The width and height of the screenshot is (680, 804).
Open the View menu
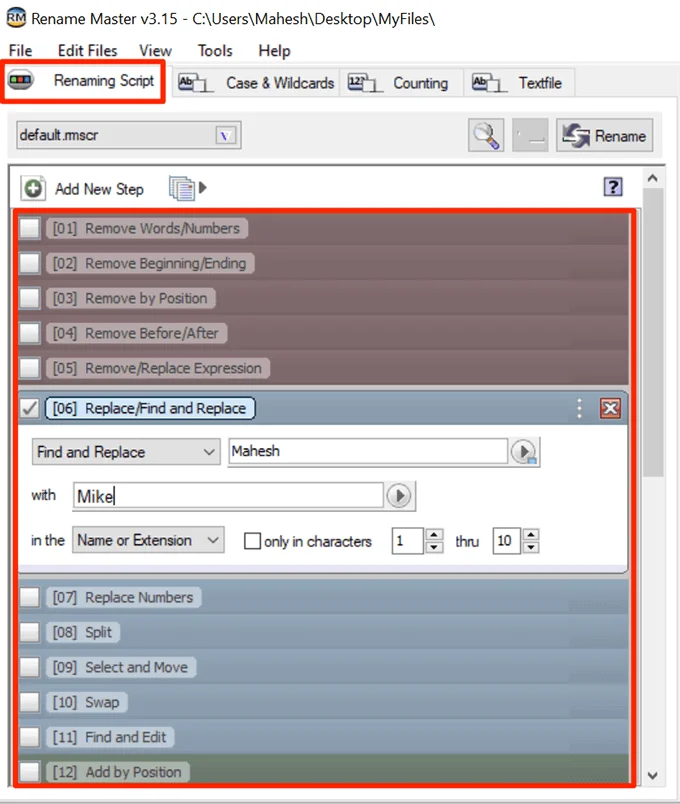pos(155,51)
